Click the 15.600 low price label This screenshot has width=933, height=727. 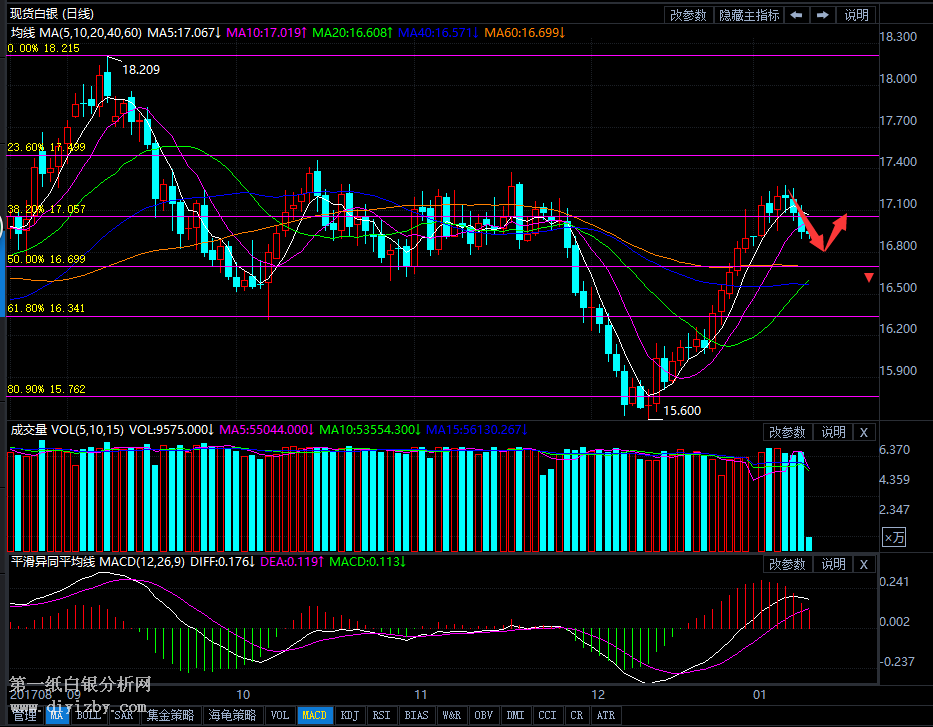coord(682,410)
